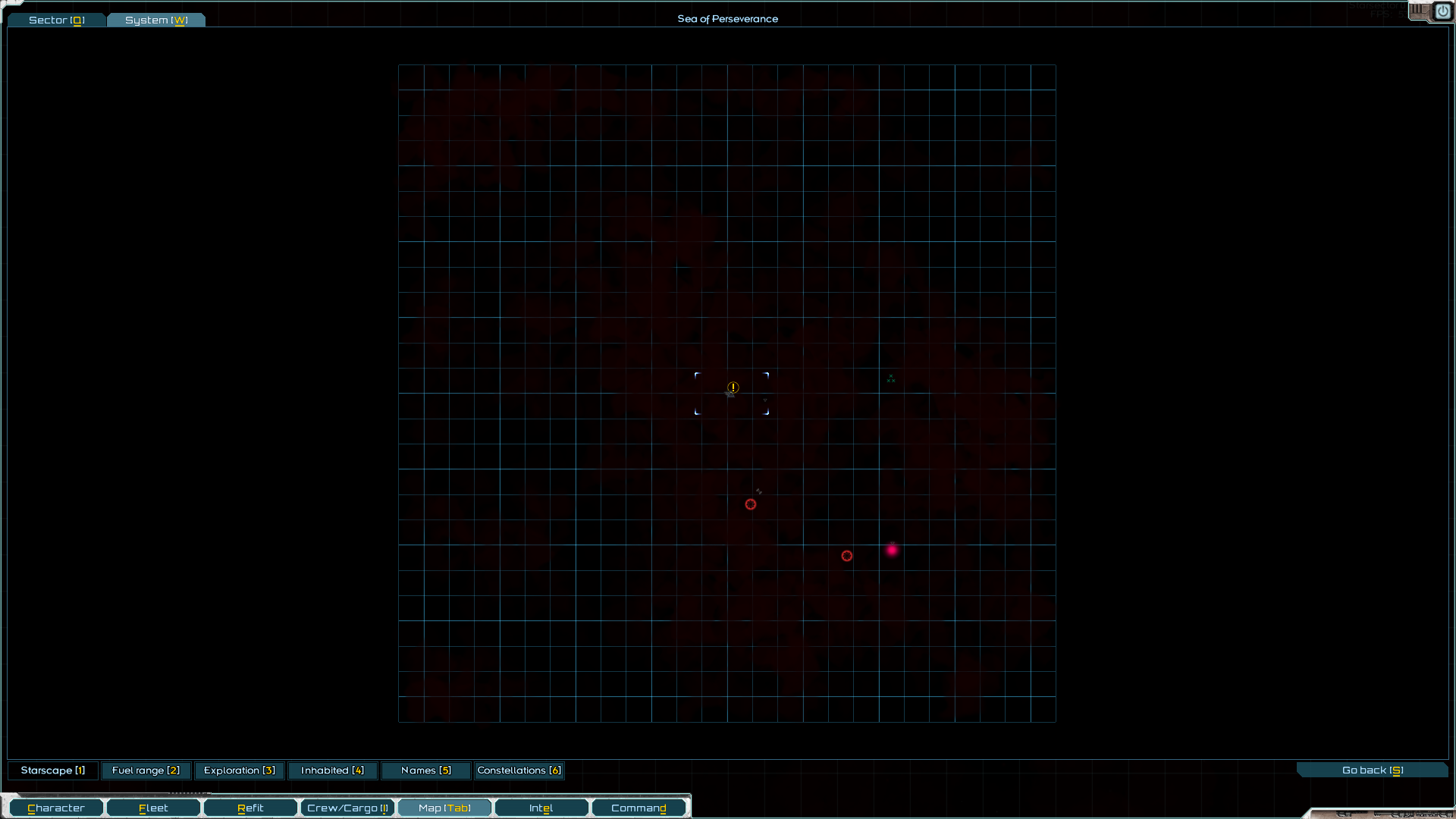Toggle the Exploration map filter
The height and width of the screenshot is (819, 1456).
click(239, 770)
